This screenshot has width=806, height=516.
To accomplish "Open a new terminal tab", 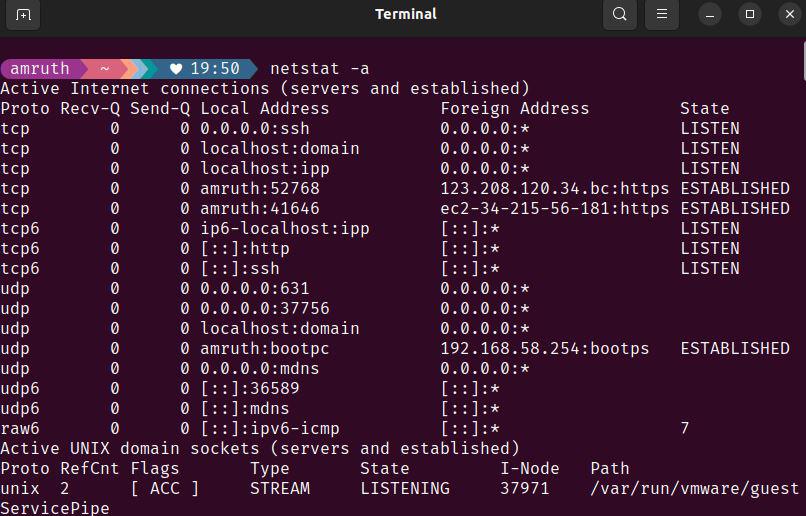I will 24,15.
